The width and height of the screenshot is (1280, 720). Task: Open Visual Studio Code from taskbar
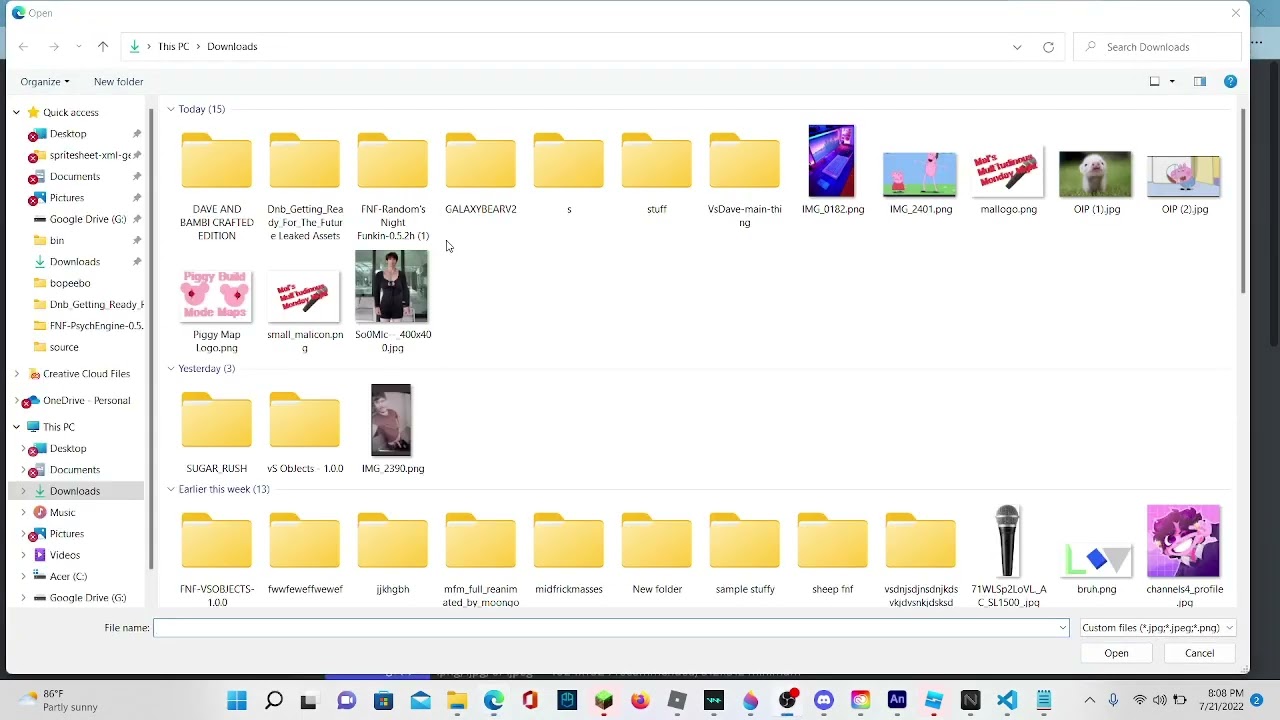1007,701
